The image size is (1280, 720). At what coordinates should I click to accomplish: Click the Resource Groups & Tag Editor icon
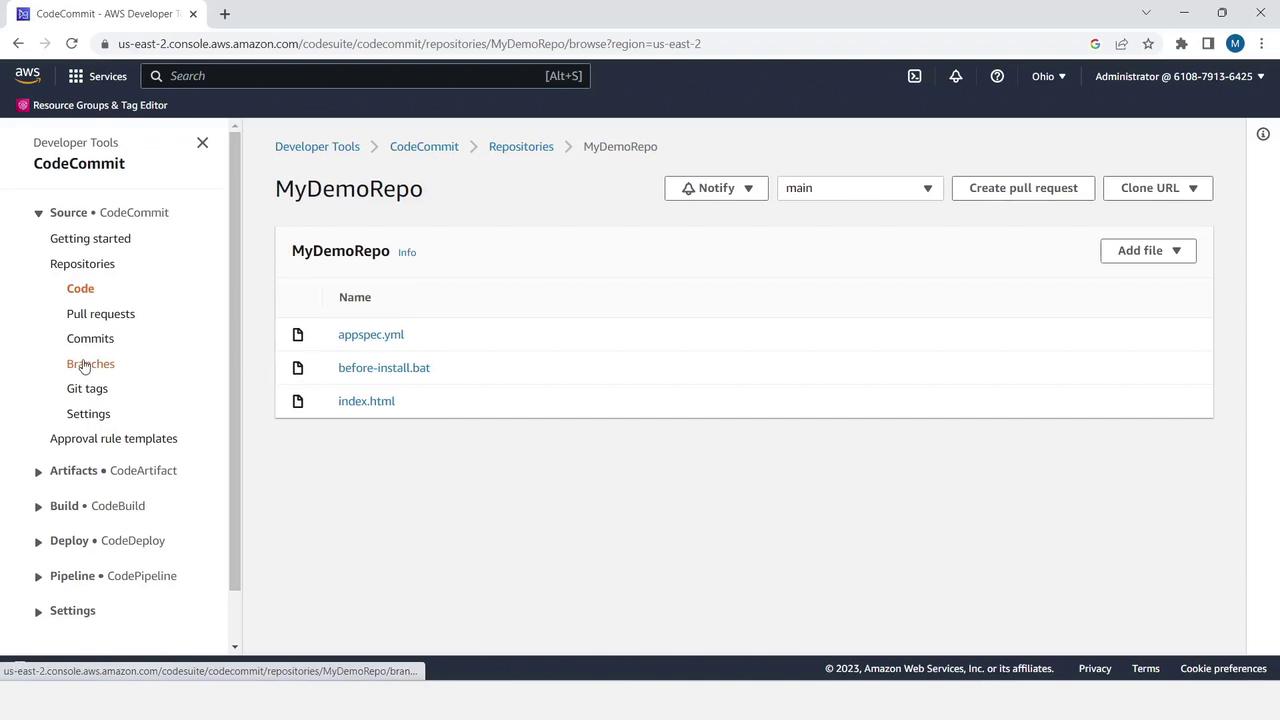(x=23, y=105)
